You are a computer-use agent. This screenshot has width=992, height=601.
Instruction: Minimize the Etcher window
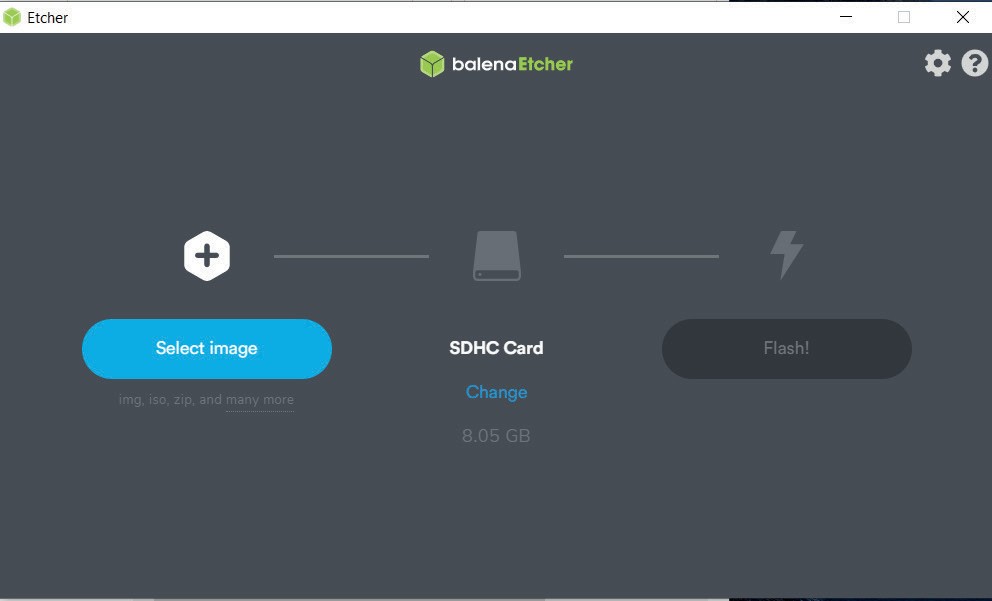[x=846, y=17]
